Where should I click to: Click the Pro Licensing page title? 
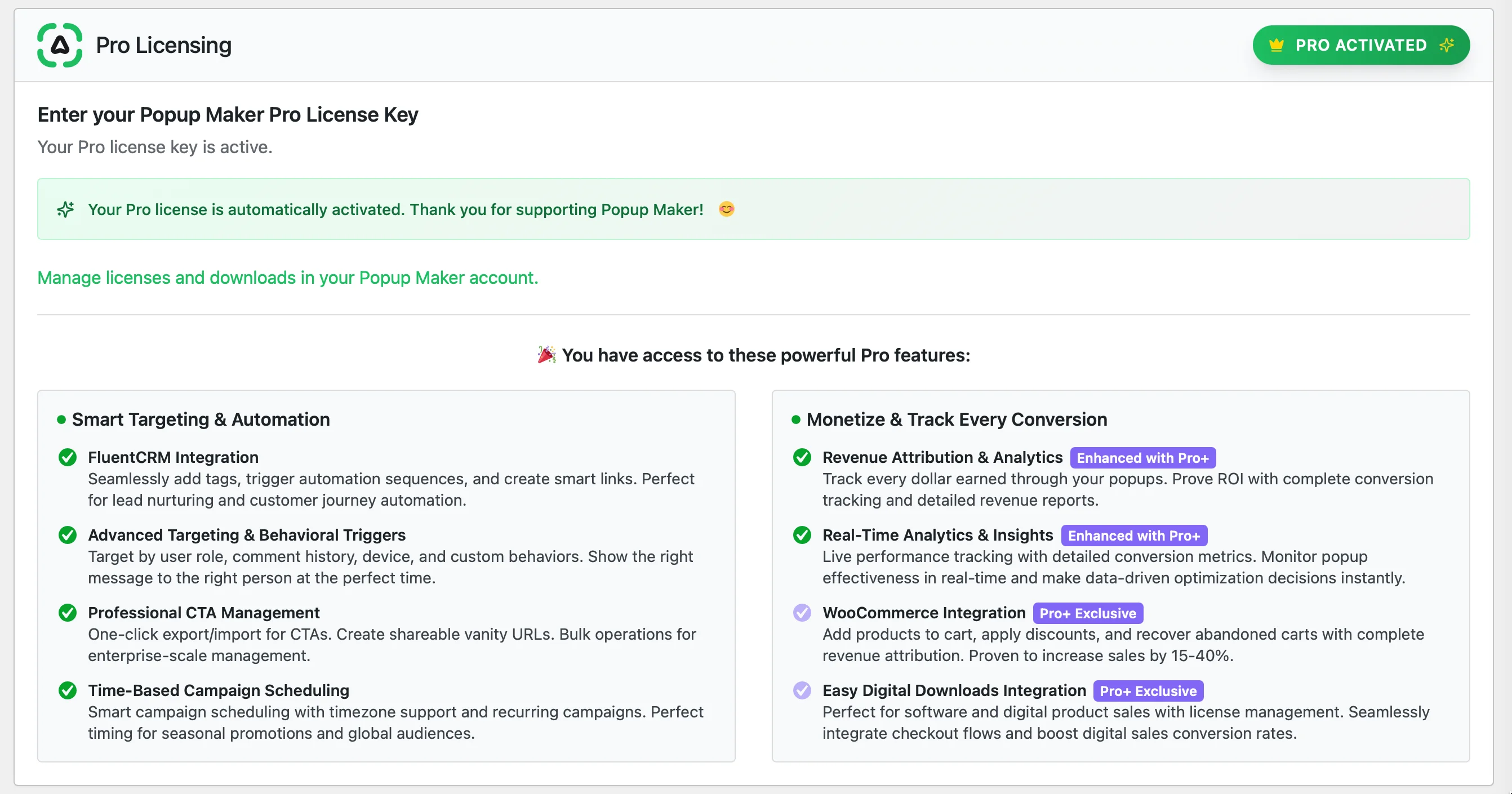coord(164,45)
